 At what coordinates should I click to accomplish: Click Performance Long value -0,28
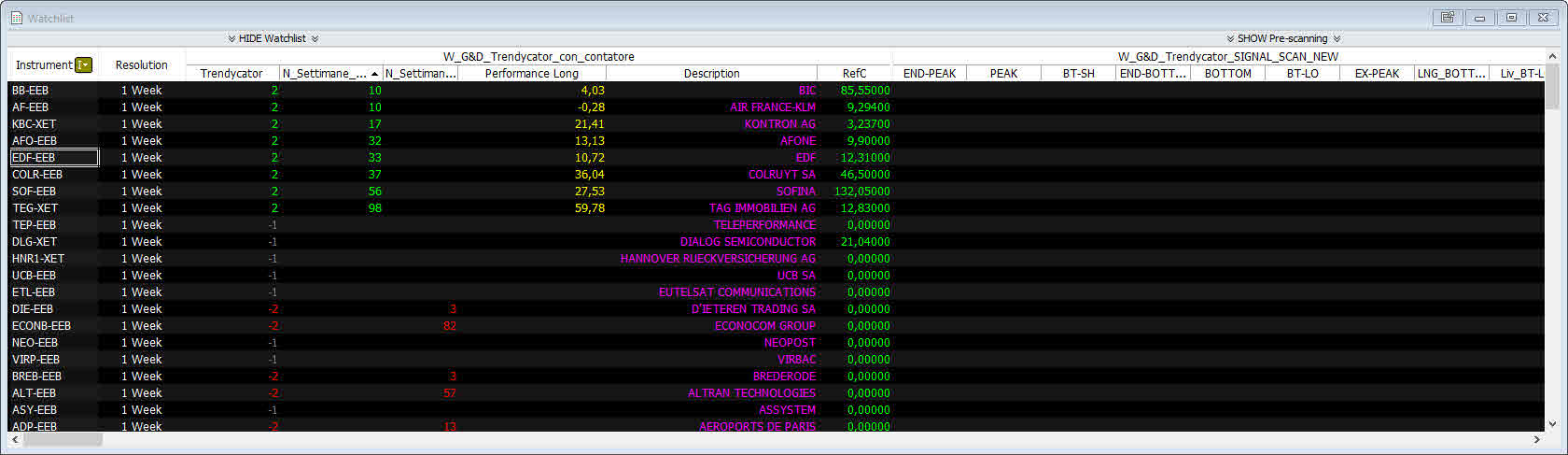591,107
